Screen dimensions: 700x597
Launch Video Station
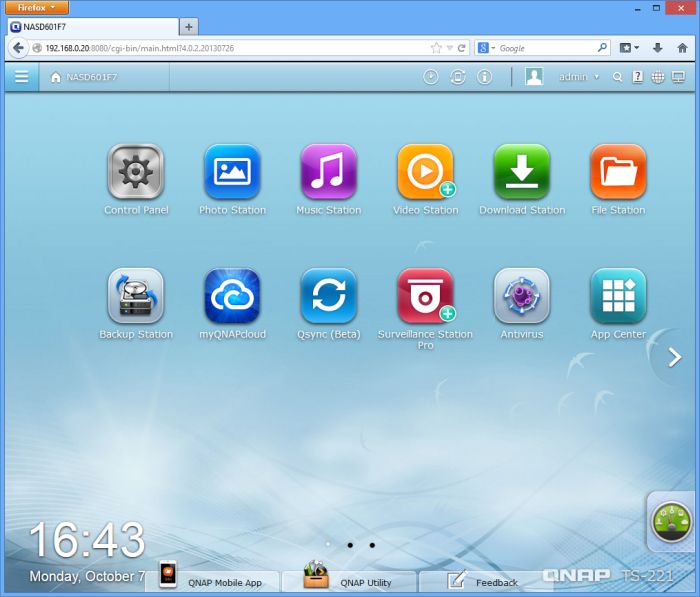(425, 172)
